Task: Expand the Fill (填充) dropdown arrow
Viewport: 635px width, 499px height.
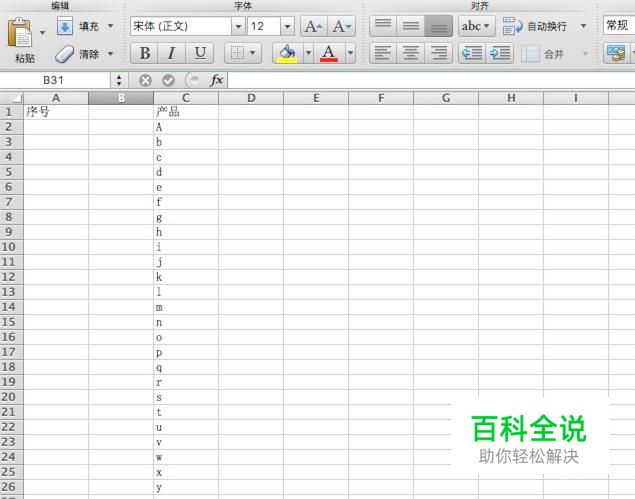Action: tap(110, 26)
